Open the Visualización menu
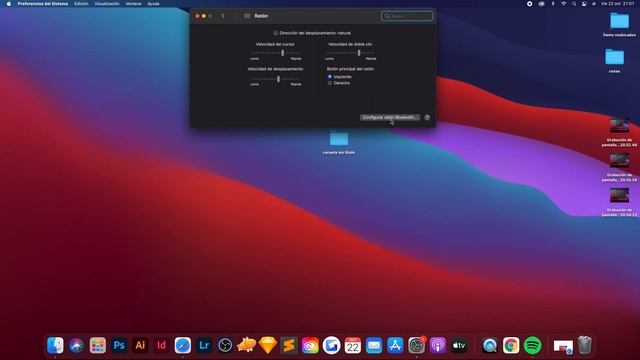The image size is (640, 360). [107, 4]
